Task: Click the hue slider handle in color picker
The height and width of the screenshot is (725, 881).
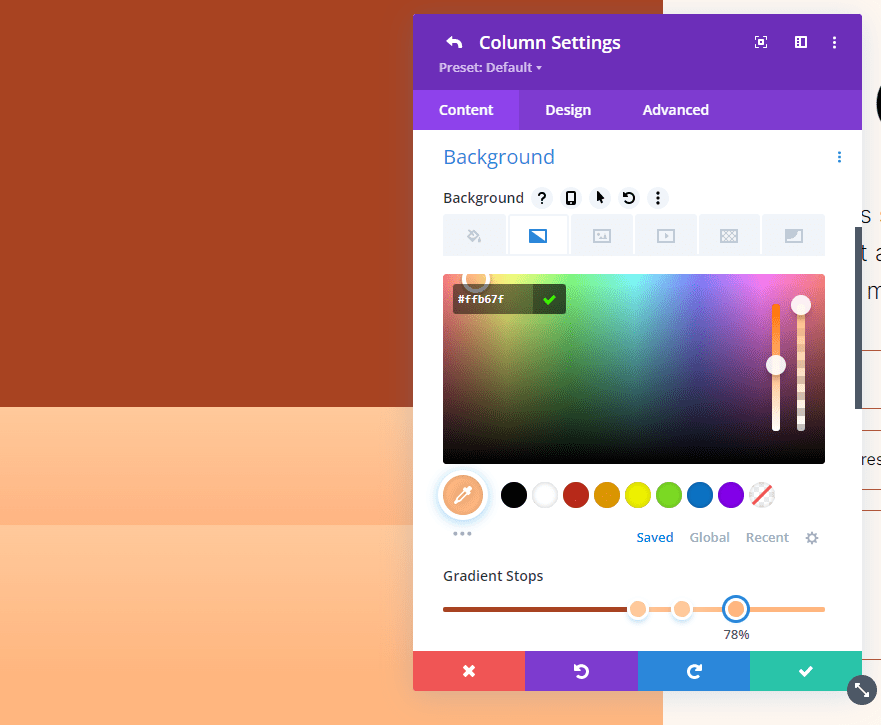Action: point(776,365)
